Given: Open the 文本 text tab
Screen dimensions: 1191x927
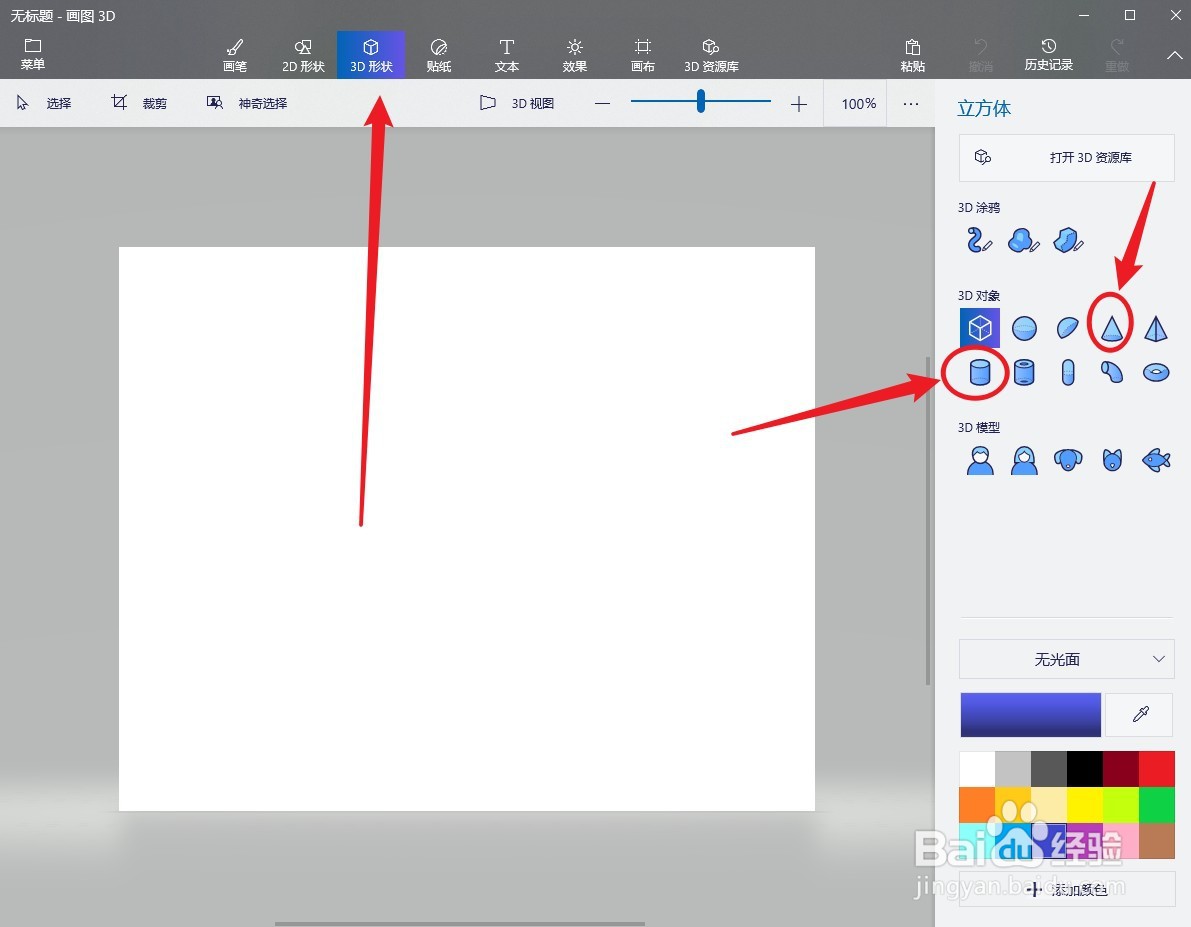Looking at the screenshot, I should tap(507, 55).
